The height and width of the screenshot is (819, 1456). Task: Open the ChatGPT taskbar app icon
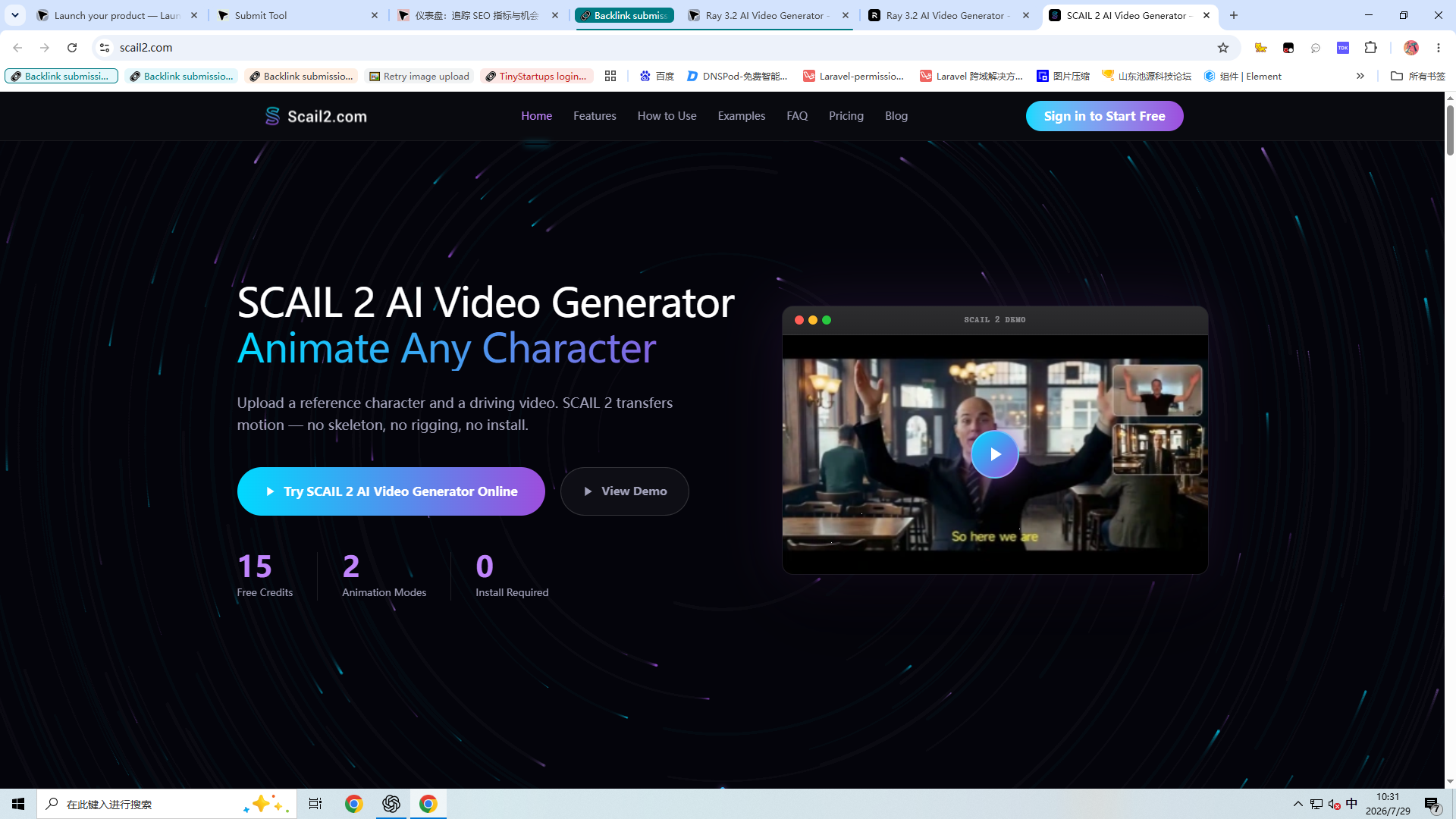(391, 804)
